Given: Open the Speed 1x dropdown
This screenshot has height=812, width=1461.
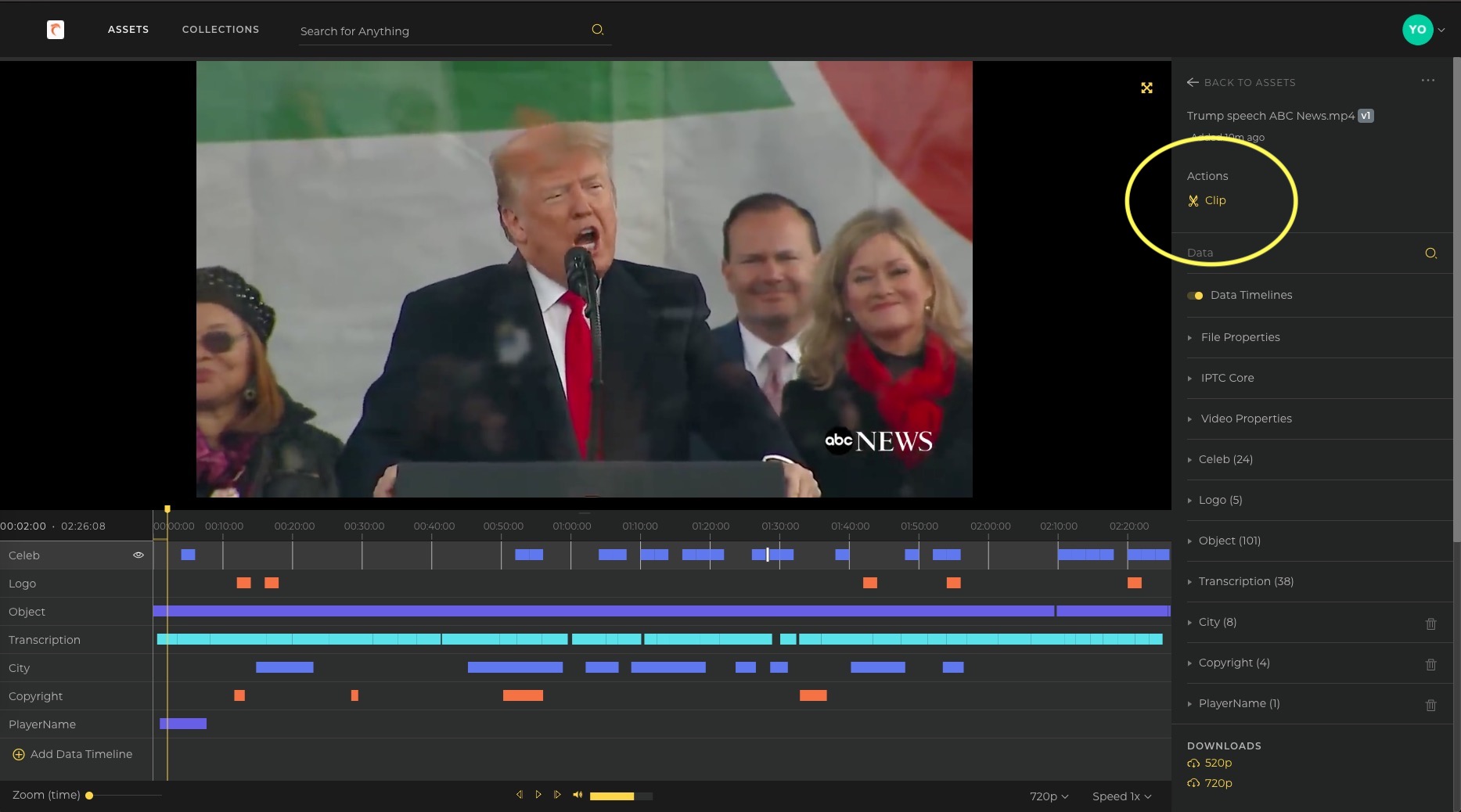Looking at the screenshot, I should 1121,796.
